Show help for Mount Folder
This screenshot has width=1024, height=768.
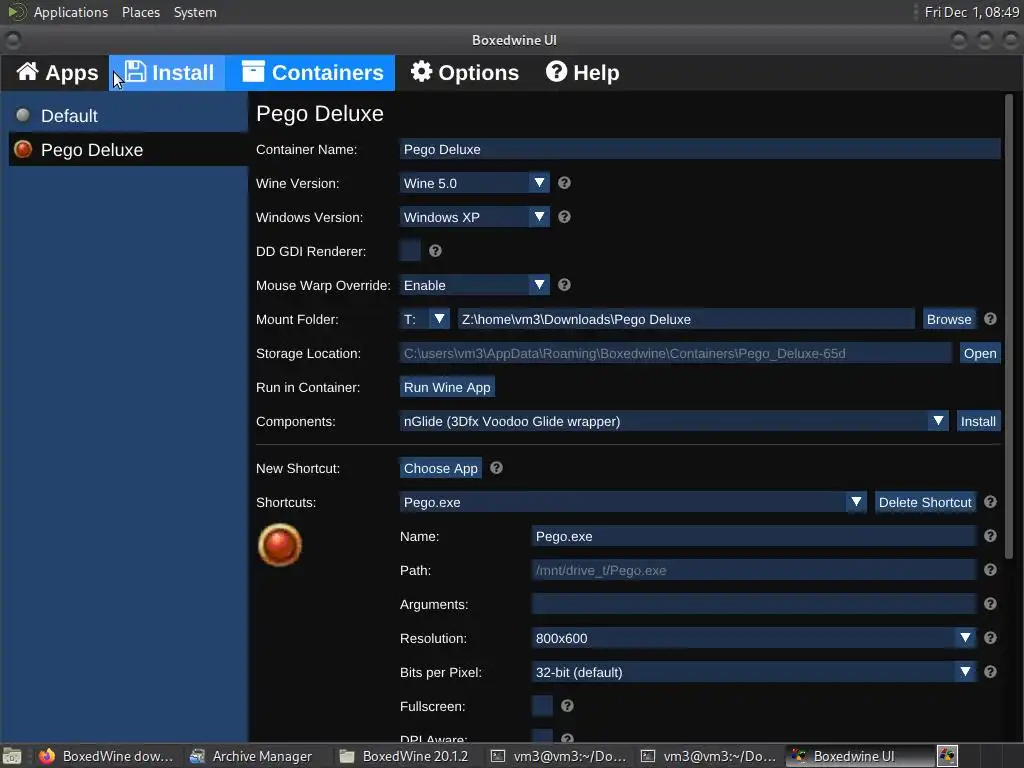click(990, 319)
